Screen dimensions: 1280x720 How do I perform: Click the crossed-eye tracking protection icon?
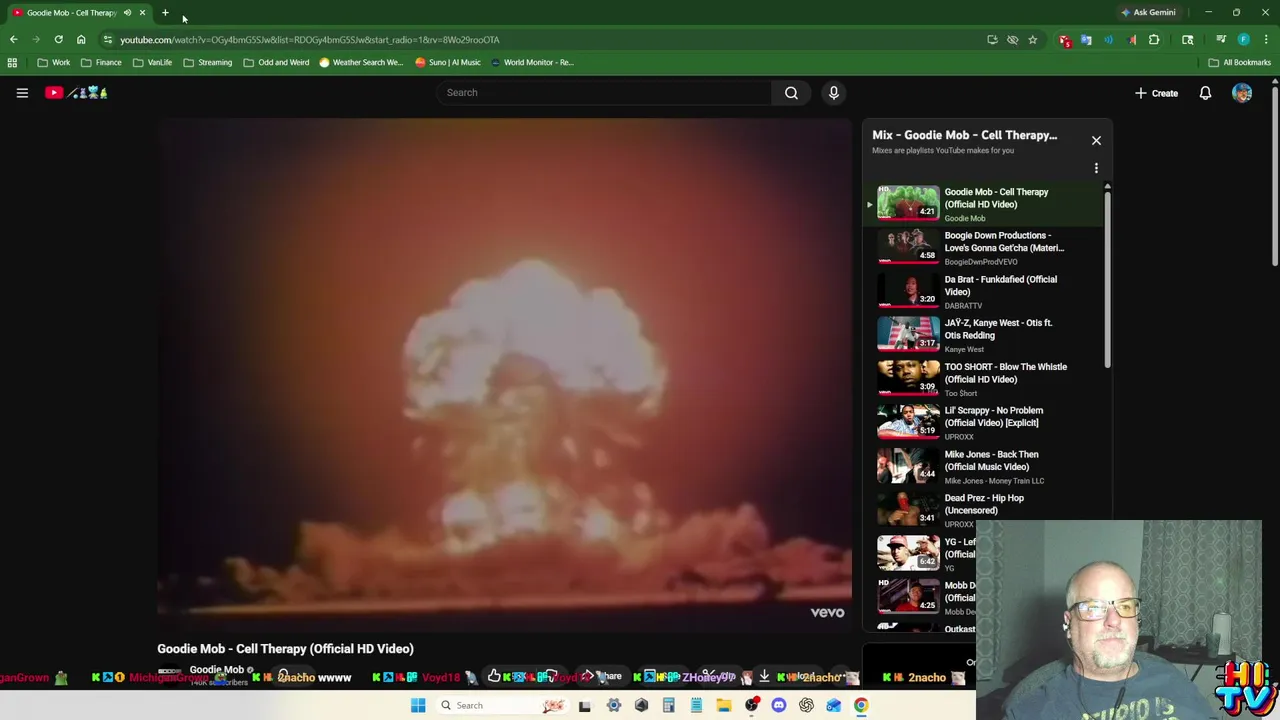coord(1012,40)
